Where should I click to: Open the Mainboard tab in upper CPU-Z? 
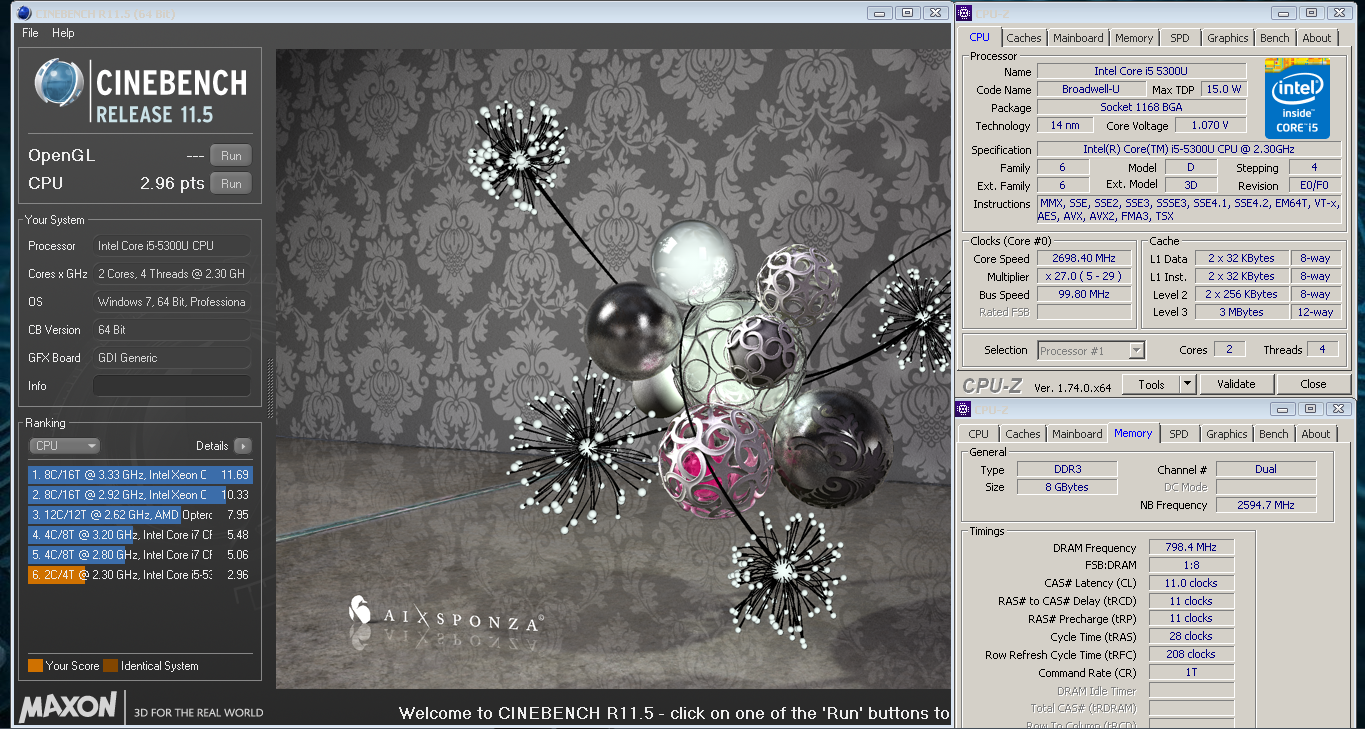1078,38
